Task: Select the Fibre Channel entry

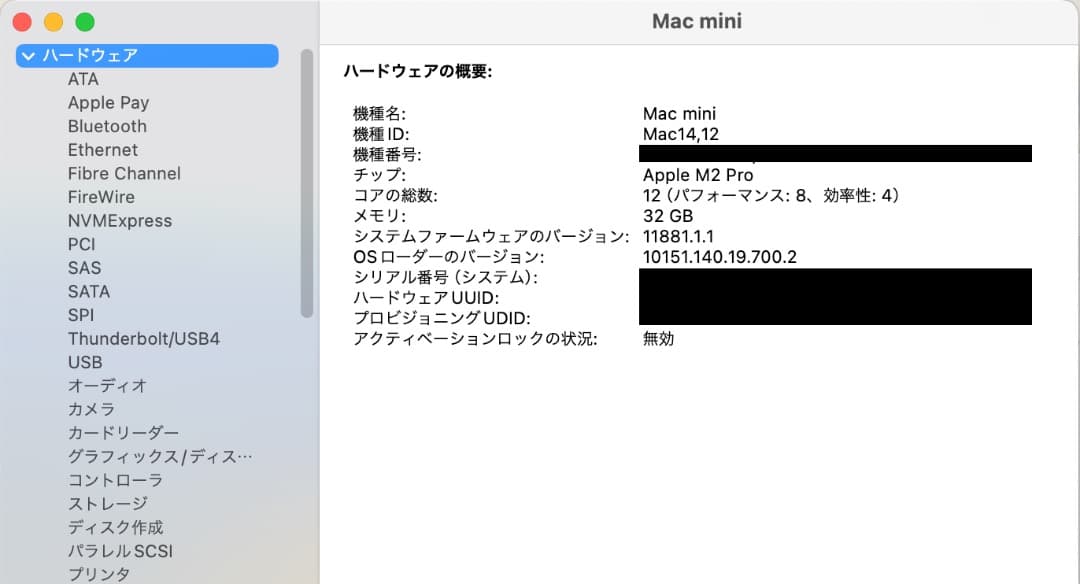Action: click(124, 173)
